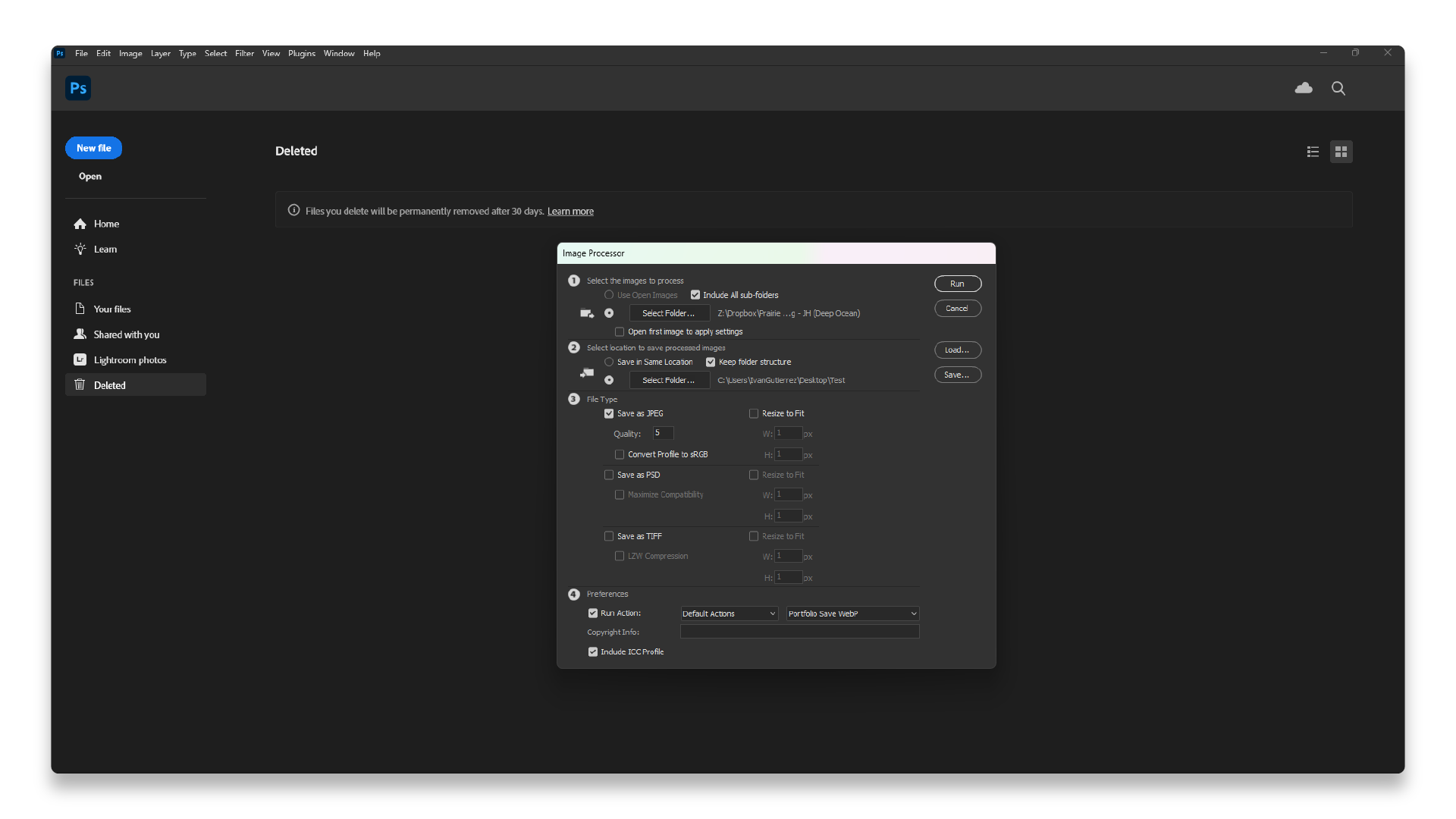This screenshot has width=1456, height=819.
Task: Go to the Home section
Action: tap(106, 224)
